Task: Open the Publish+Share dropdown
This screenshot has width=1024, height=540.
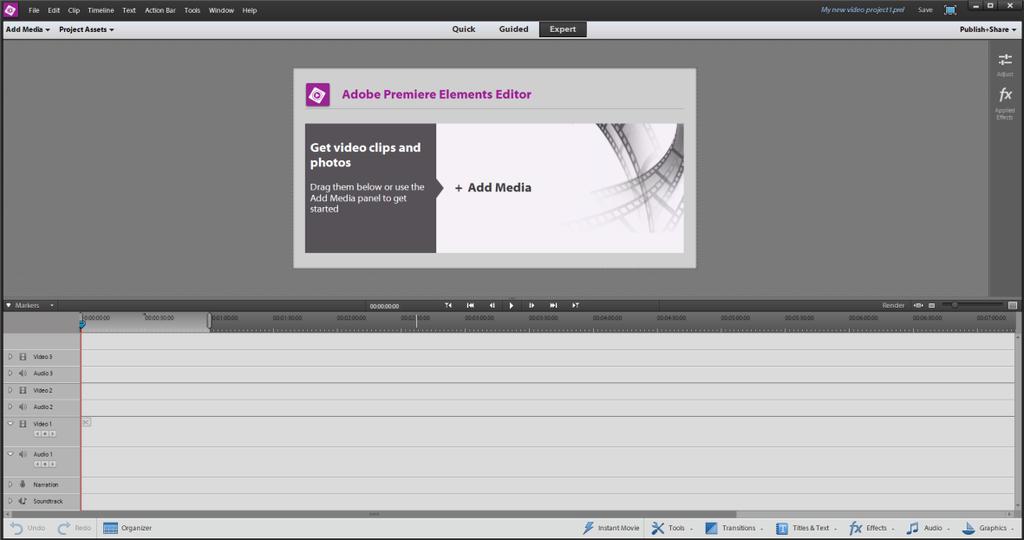Action: pyautogui.click(x=987, y=29)
